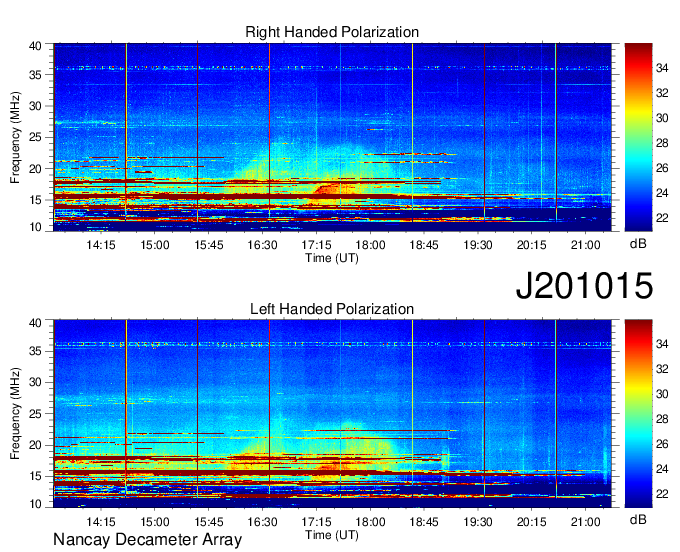The width and height of the screenshot is (680, 552).
Task: Click the 15 MHz tick of Right Handed plot
Action: pyautogui.click(x=35, y=200)
